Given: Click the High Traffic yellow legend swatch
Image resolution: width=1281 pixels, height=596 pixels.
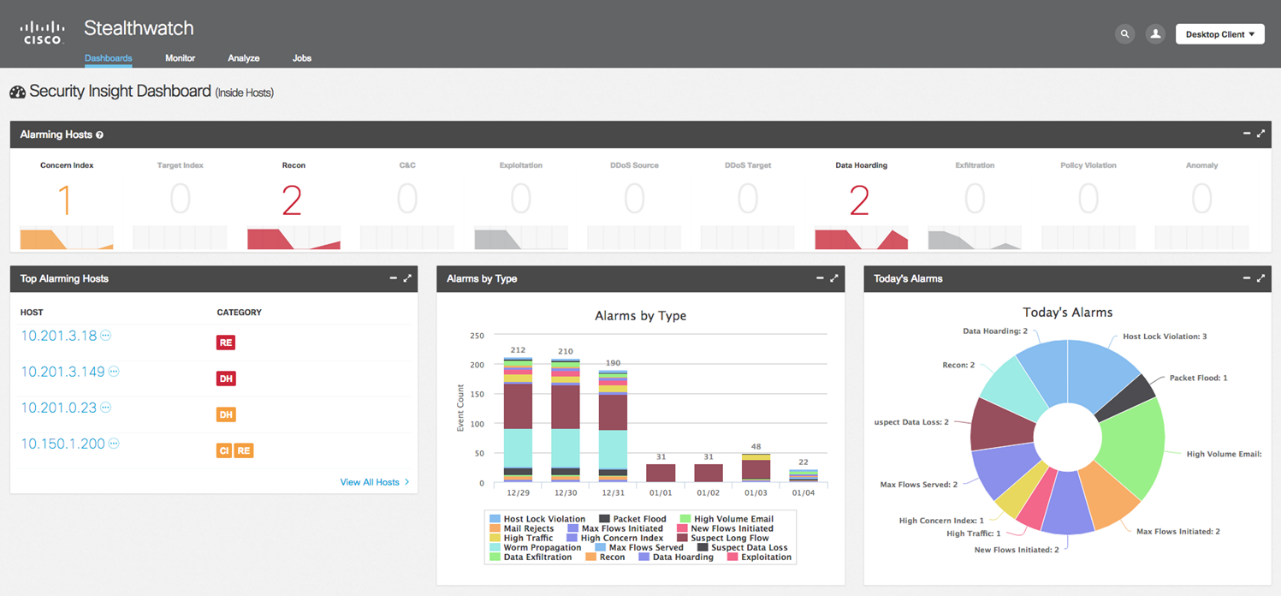Looking at the screenshot, I should pos(493,538).
